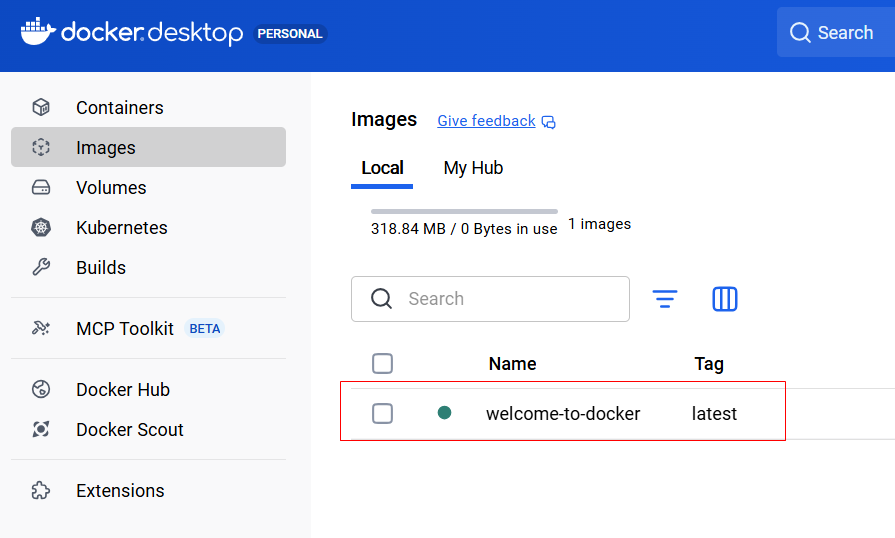The height and width of the screenshot is (538, 895).
Task: Click the Give feedback link
Action: click(486, 121)
